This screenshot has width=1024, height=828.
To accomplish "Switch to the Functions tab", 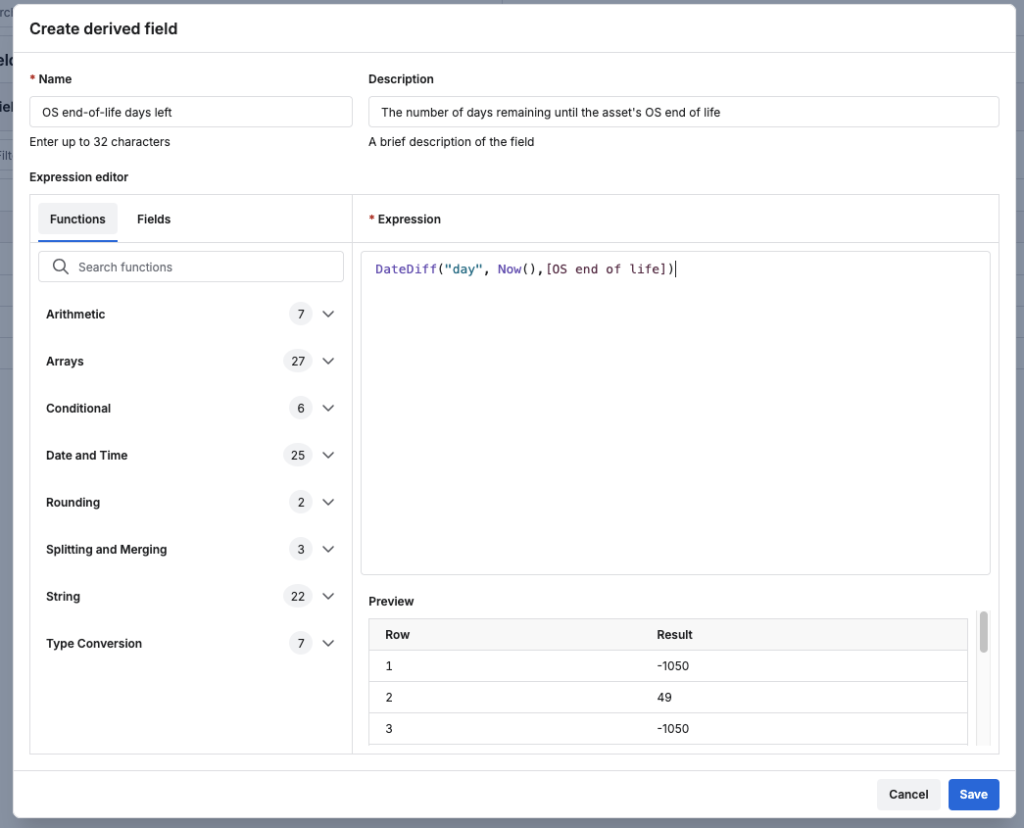I will [78, 219].
